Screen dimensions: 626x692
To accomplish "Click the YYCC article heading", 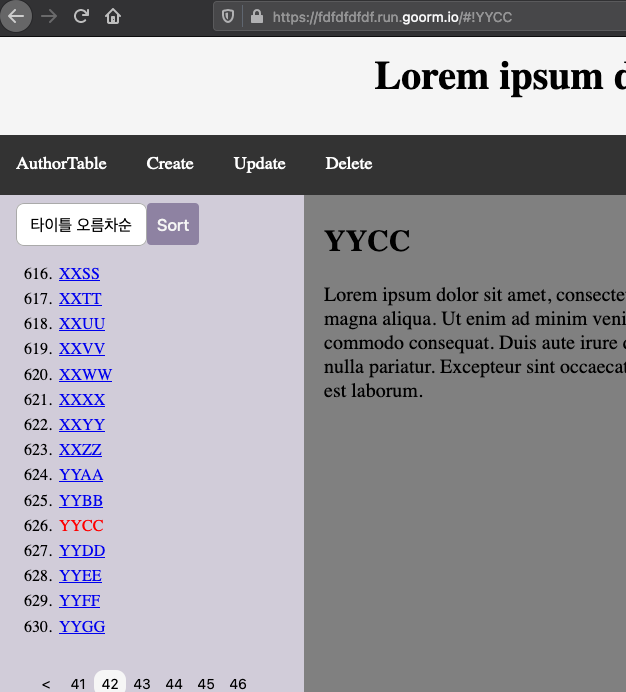I will point(367,241).
